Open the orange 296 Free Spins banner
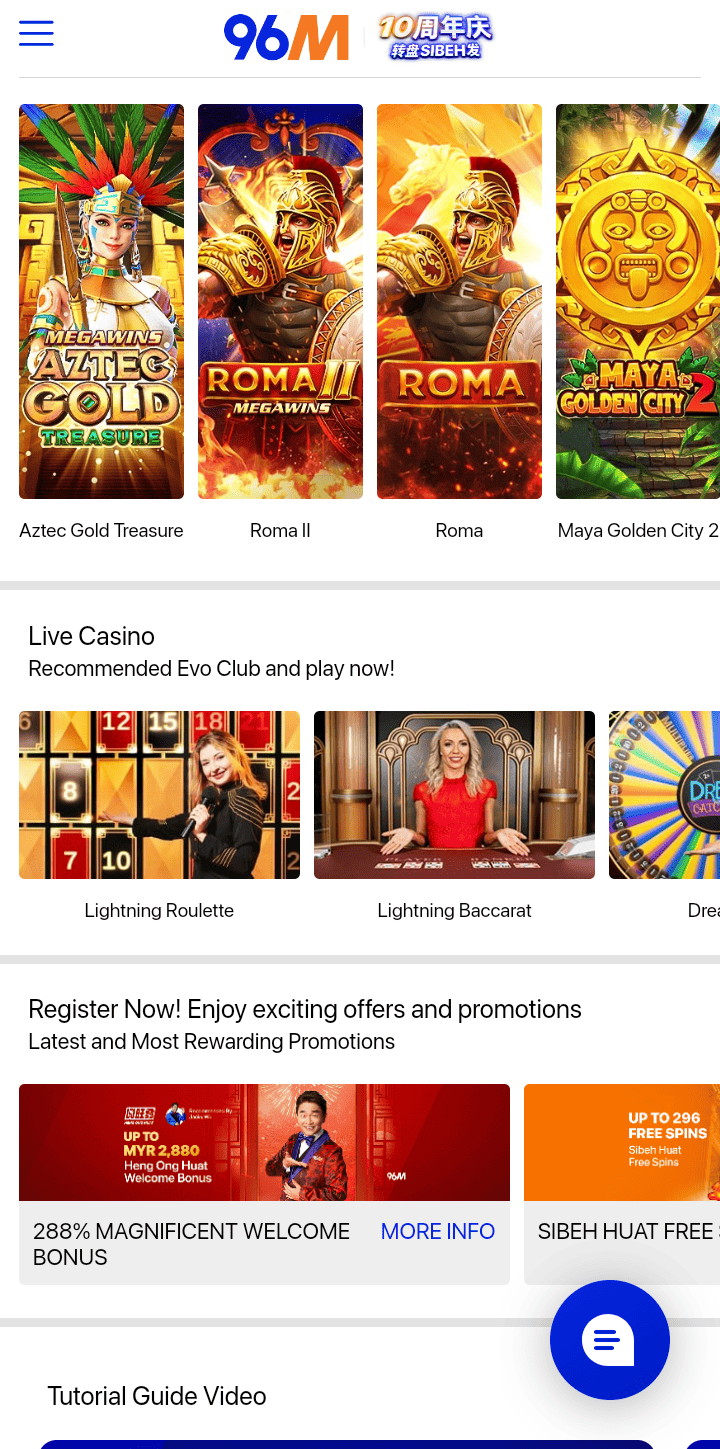The image size is (720, 1449). (622, 1143)
